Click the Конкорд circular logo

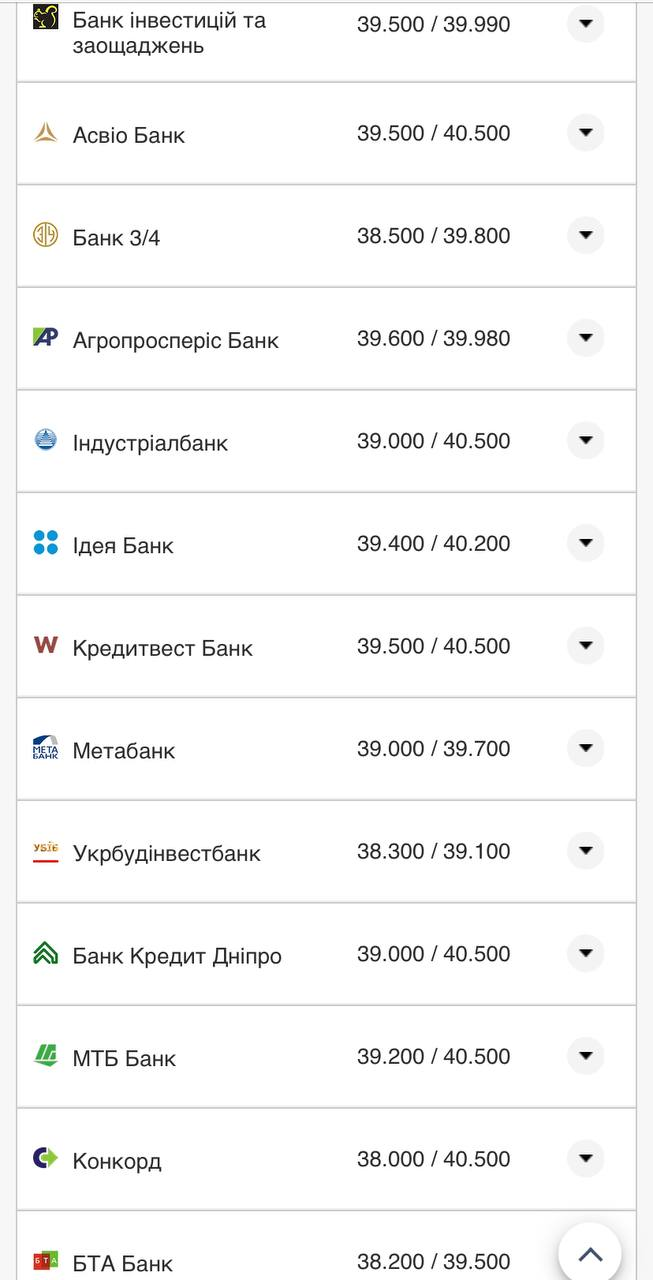[x=43, y=1157]
